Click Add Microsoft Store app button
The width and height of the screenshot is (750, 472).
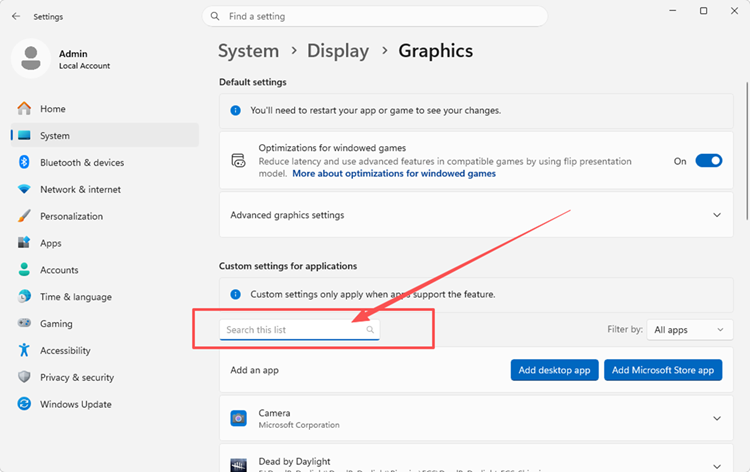663,370
